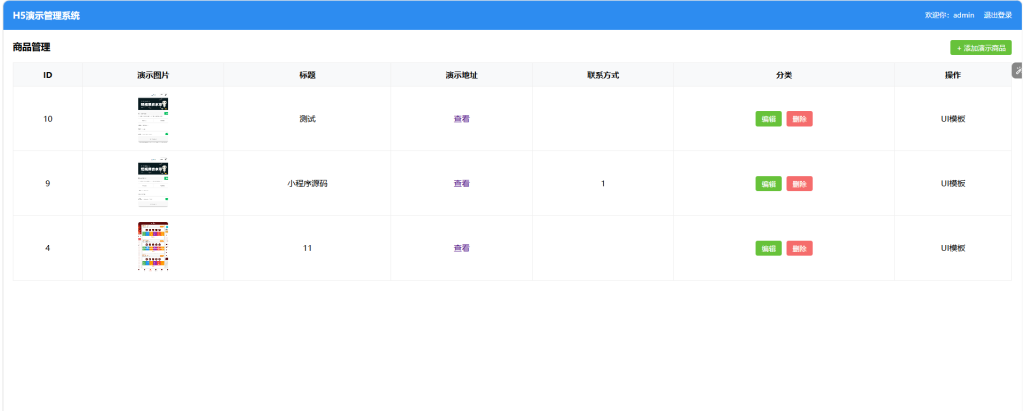Click ID cell showing 4

(48, 248)
